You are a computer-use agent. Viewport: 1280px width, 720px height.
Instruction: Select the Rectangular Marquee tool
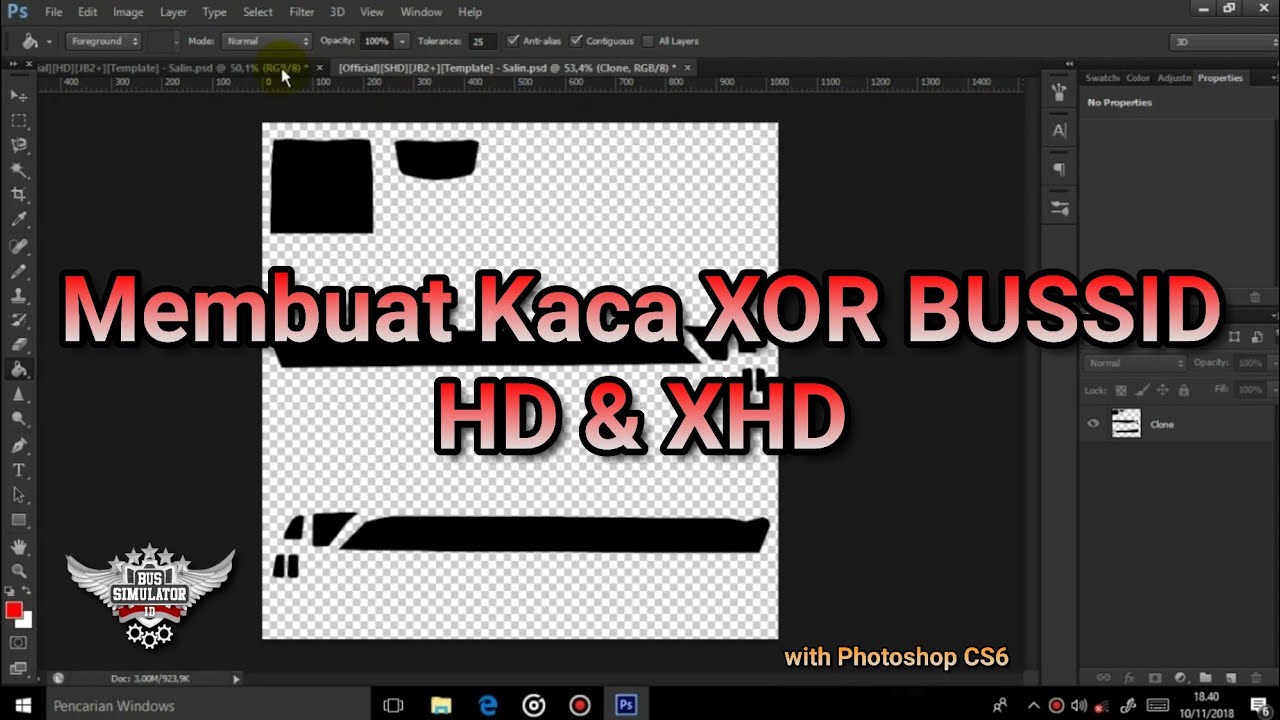(x=18, y=120)
